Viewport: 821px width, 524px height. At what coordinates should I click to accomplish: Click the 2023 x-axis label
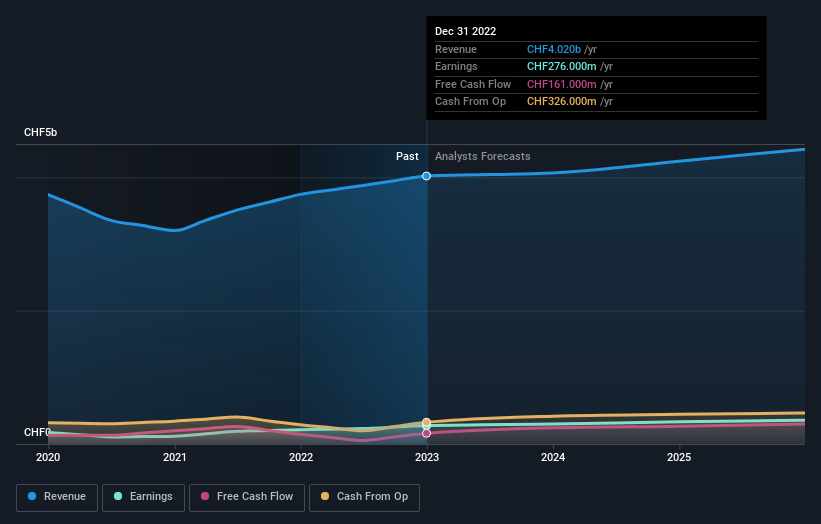point(427,458)
